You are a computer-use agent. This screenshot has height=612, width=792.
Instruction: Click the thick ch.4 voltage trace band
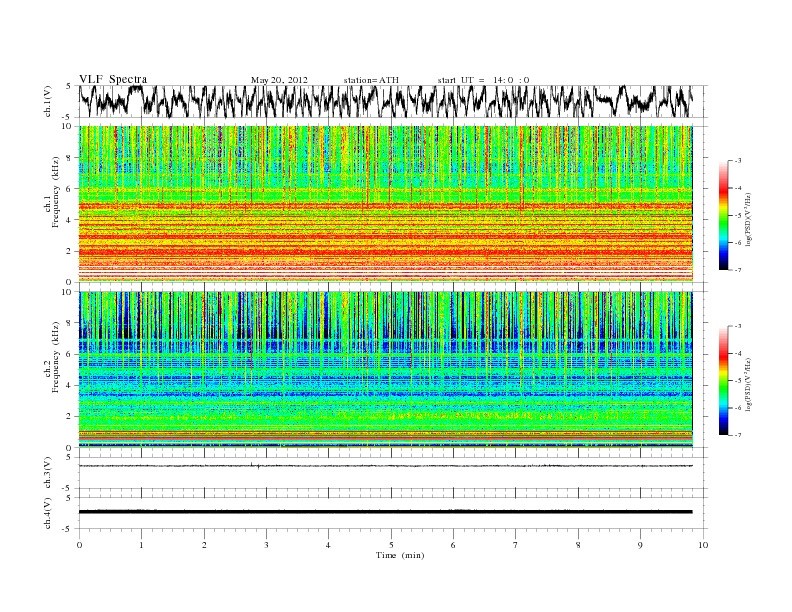[x=385, y=512]
